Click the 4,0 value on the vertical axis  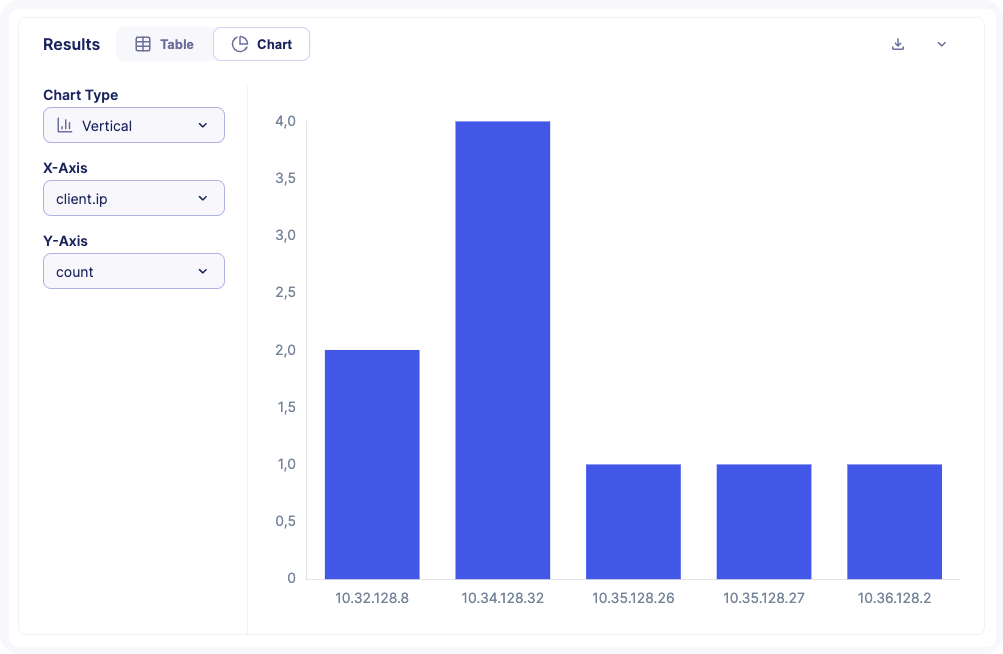[x=285, y=121]
